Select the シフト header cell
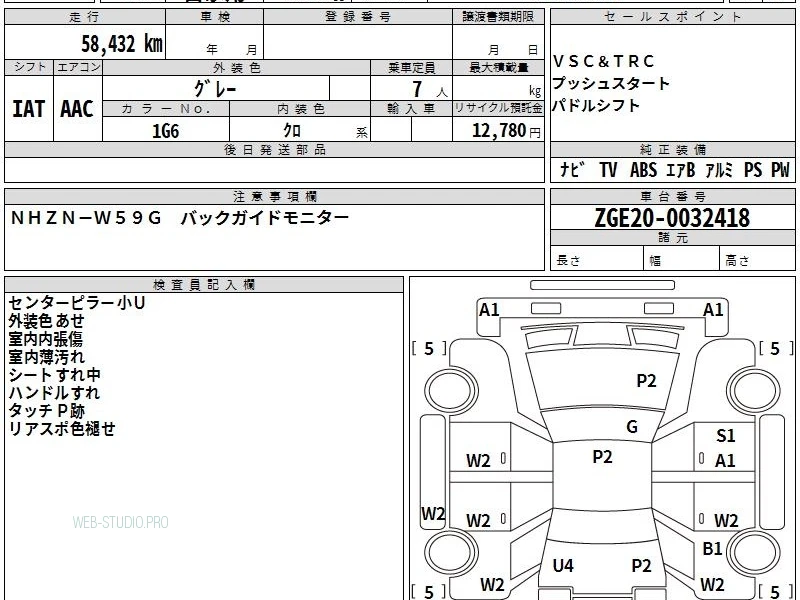Viewport: 800px width, 600px height. [x=29, y=67]
